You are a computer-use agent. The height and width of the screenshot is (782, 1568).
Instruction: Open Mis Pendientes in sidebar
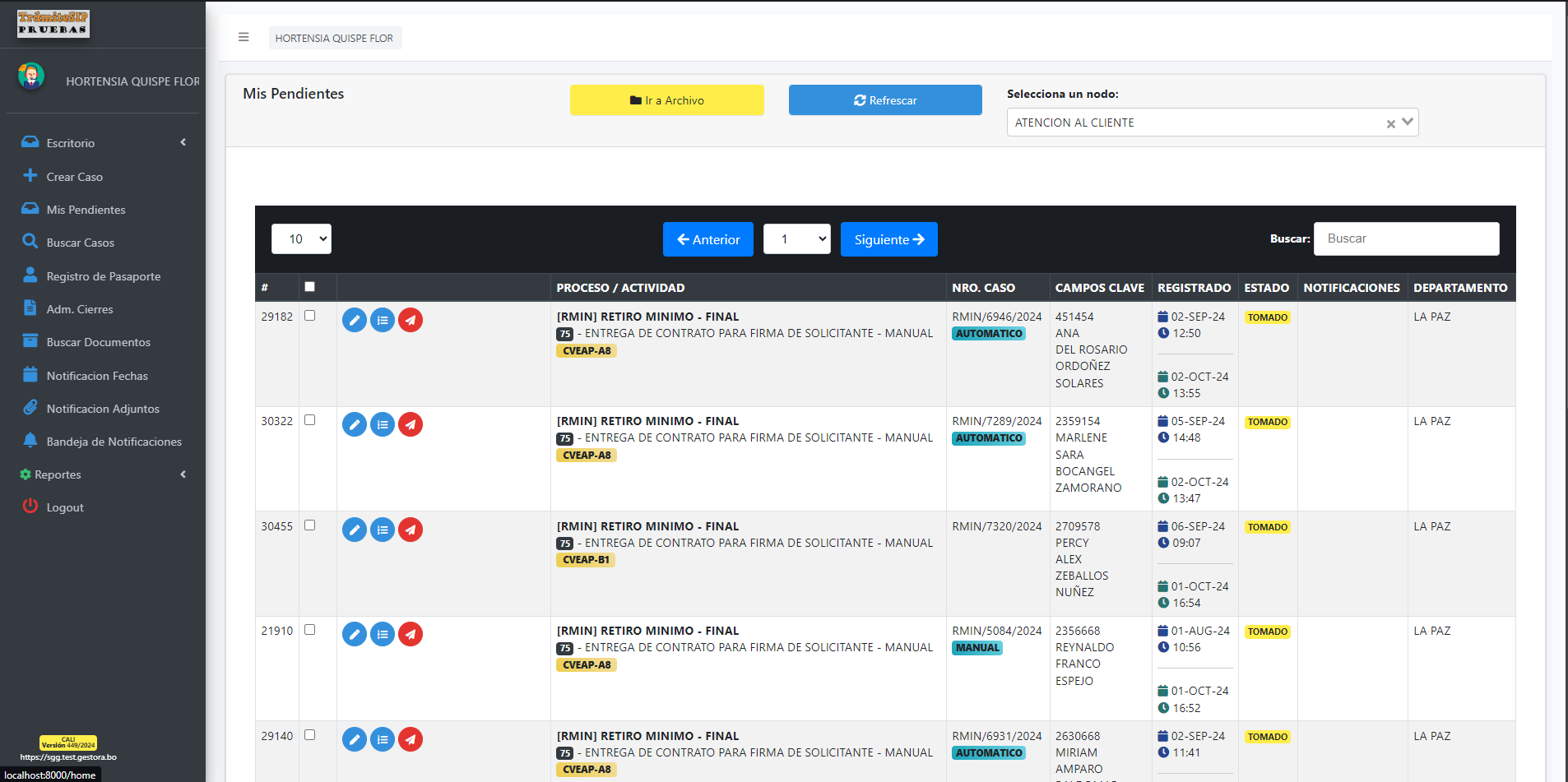pyautogui.click(x=86, y=209)
